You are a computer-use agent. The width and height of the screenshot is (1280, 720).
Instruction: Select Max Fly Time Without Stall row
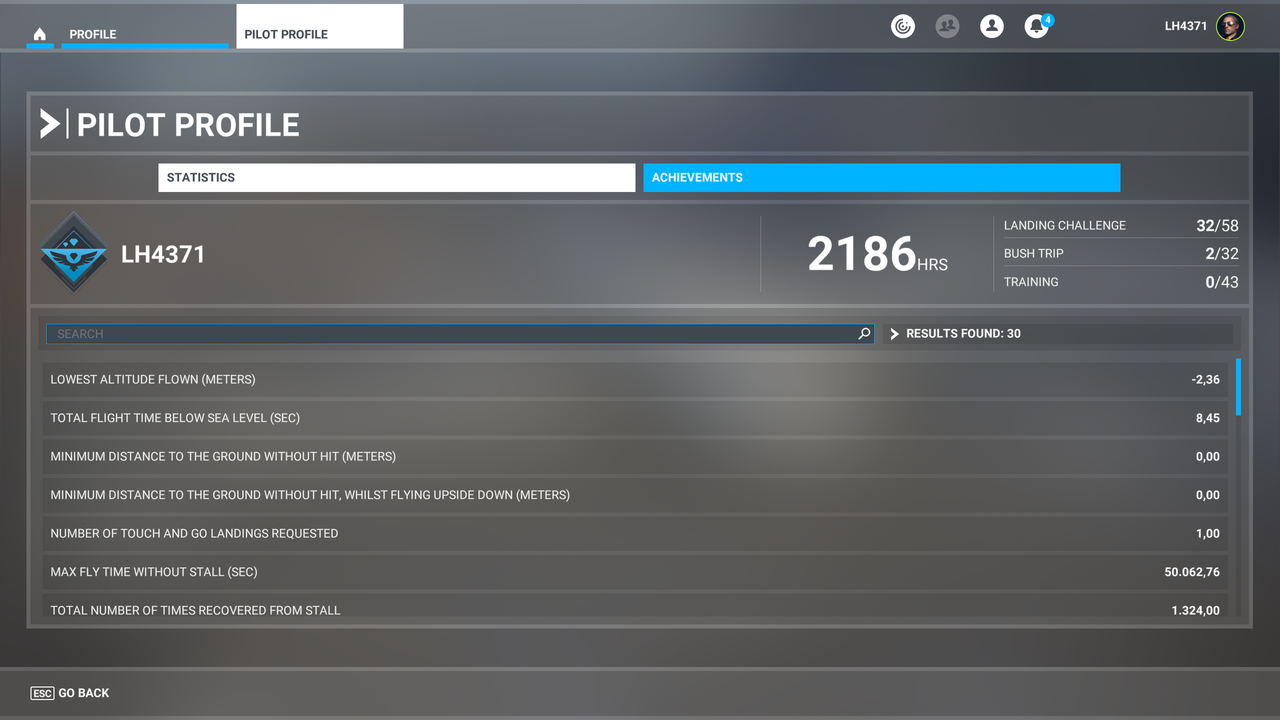(635, 572)
